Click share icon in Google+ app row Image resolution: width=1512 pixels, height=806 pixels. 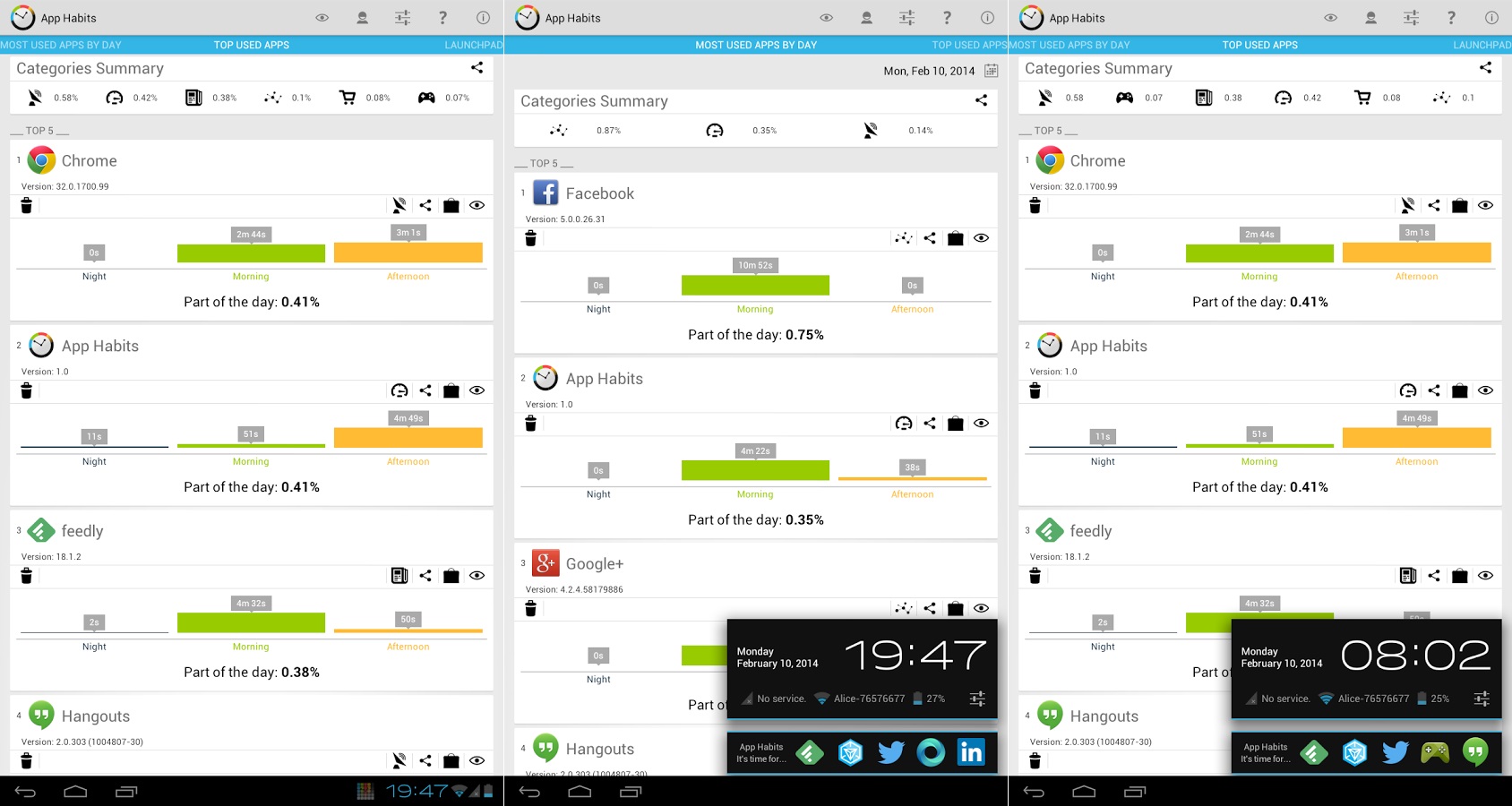point(930,609)
